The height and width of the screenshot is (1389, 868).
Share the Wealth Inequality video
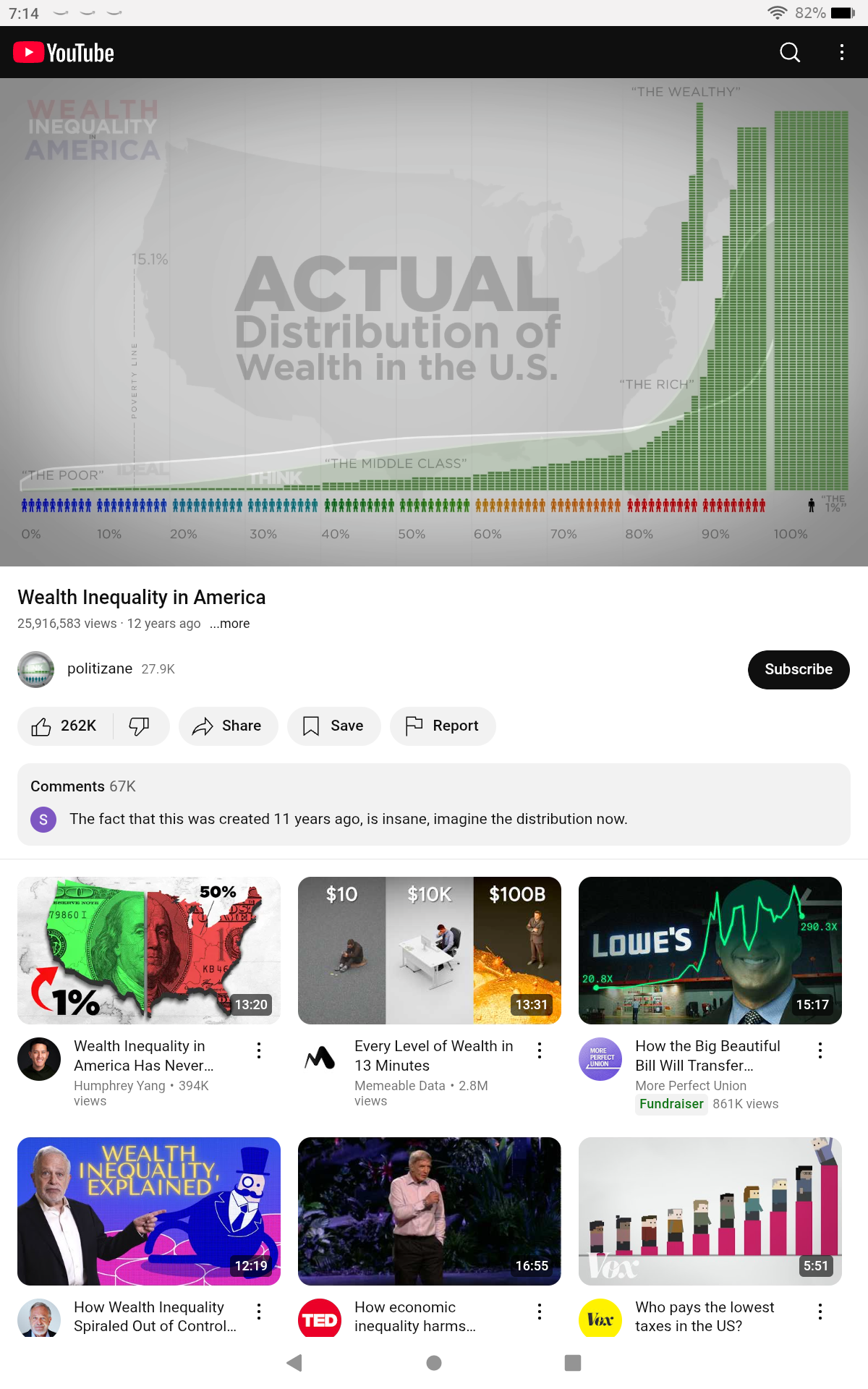(228, 726)
